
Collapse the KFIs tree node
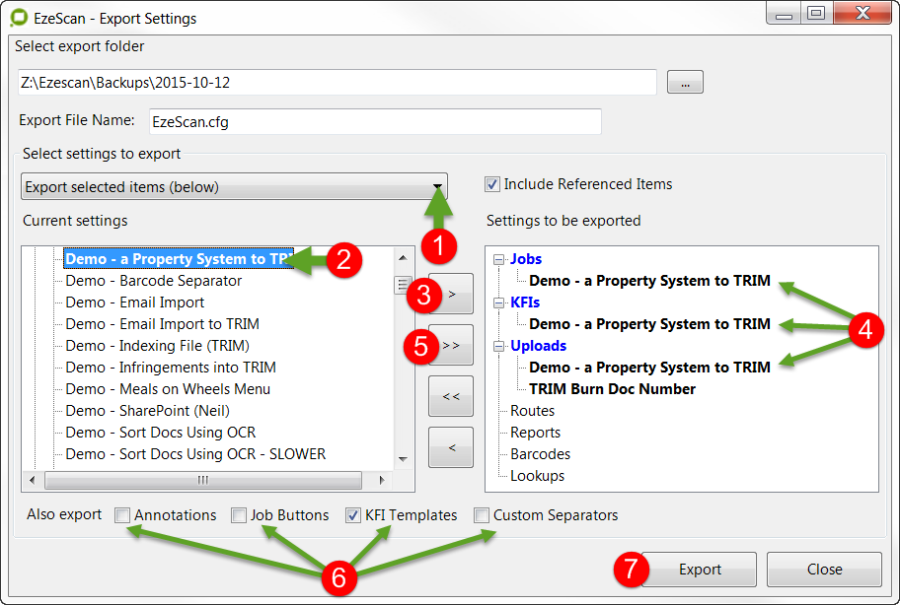click(497, 302)
